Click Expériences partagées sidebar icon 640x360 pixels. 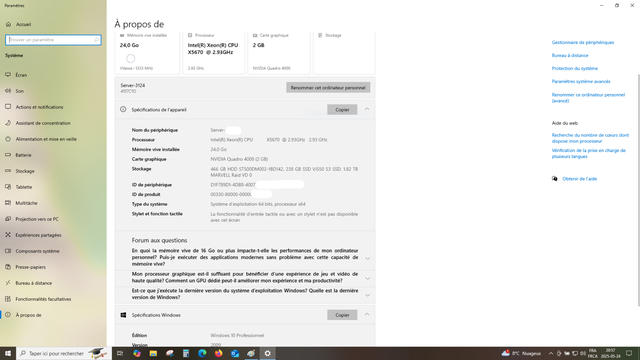8,235
